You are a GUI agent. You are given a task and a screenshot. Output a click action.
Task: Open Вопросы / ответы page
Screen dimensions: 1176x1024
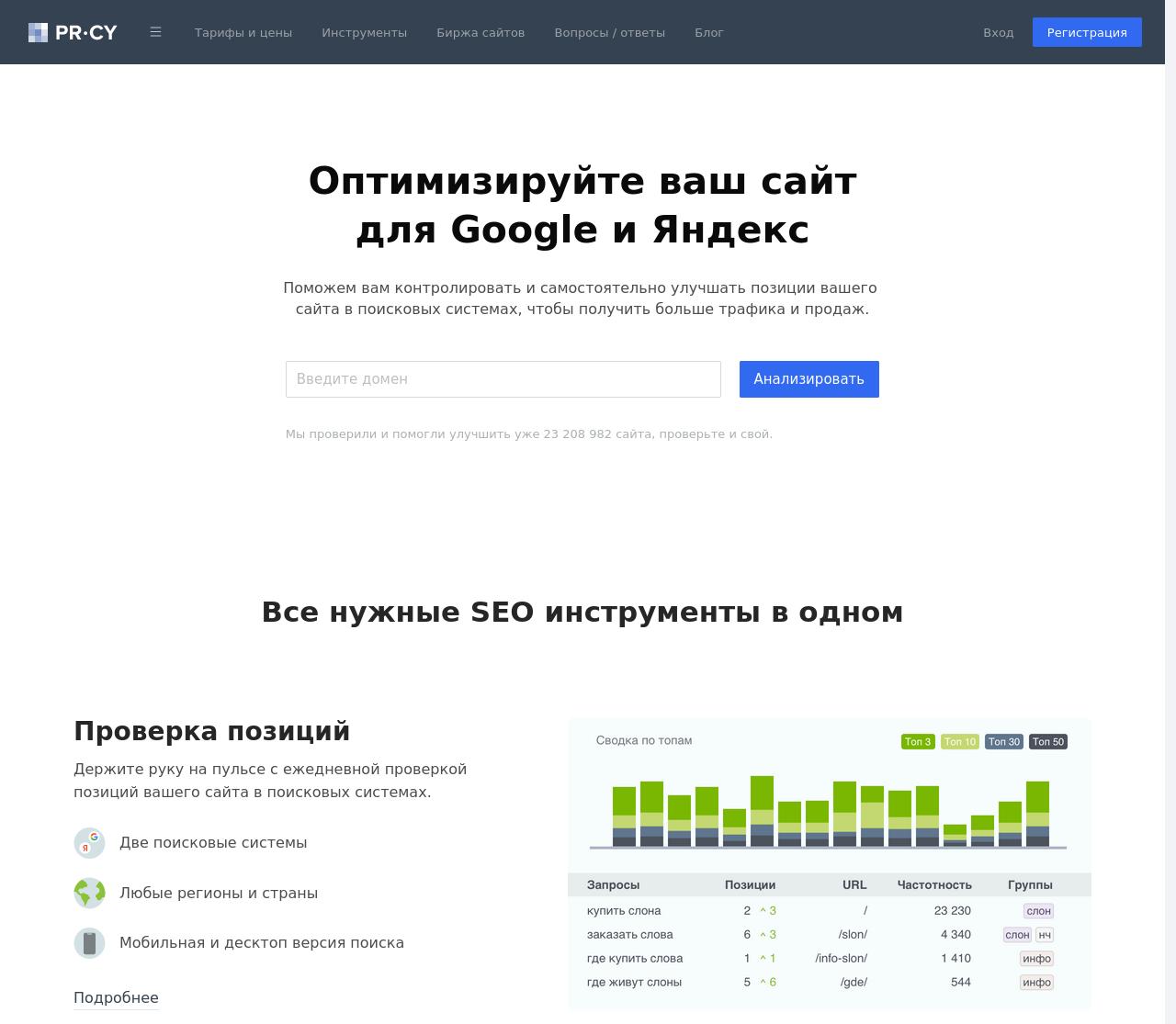click(609, 32)
